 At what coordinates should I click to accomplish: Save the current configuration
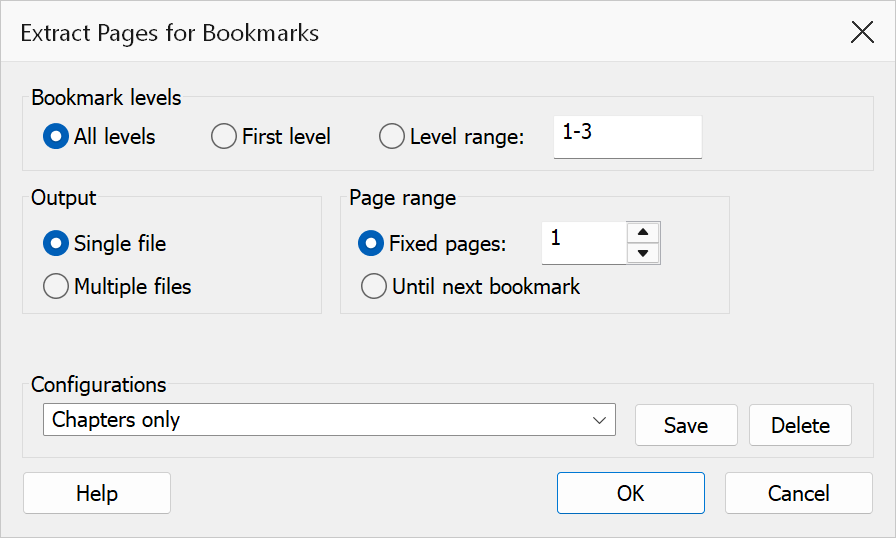tap(686, 425)
